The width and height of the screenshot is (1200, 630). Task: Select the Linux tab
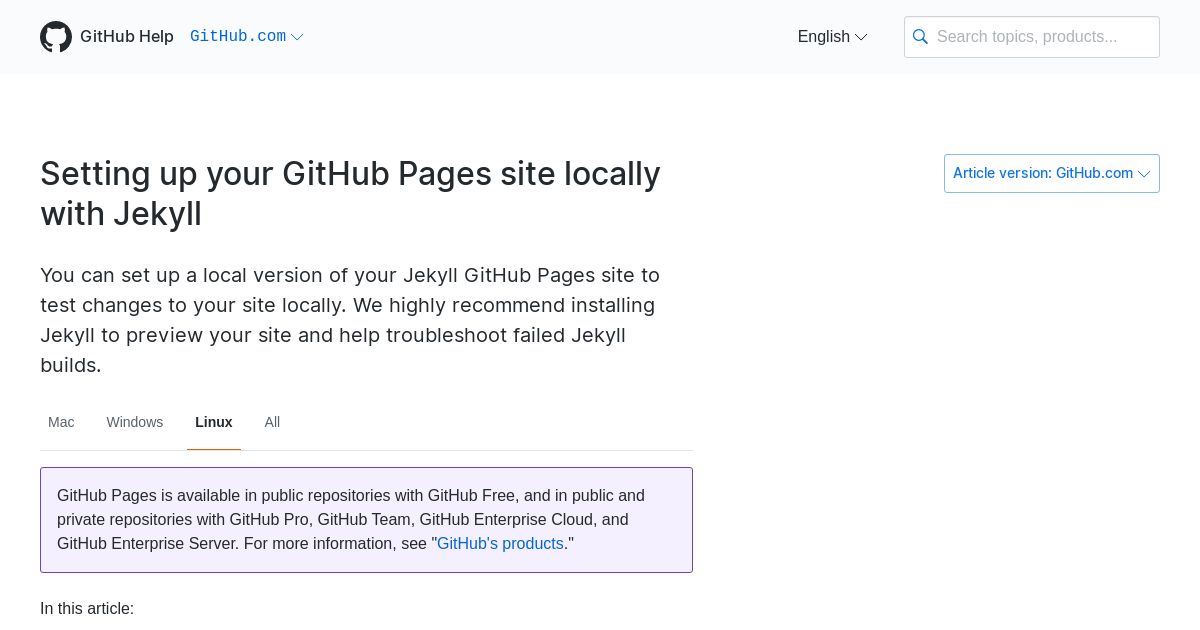(x=214, y=422)
